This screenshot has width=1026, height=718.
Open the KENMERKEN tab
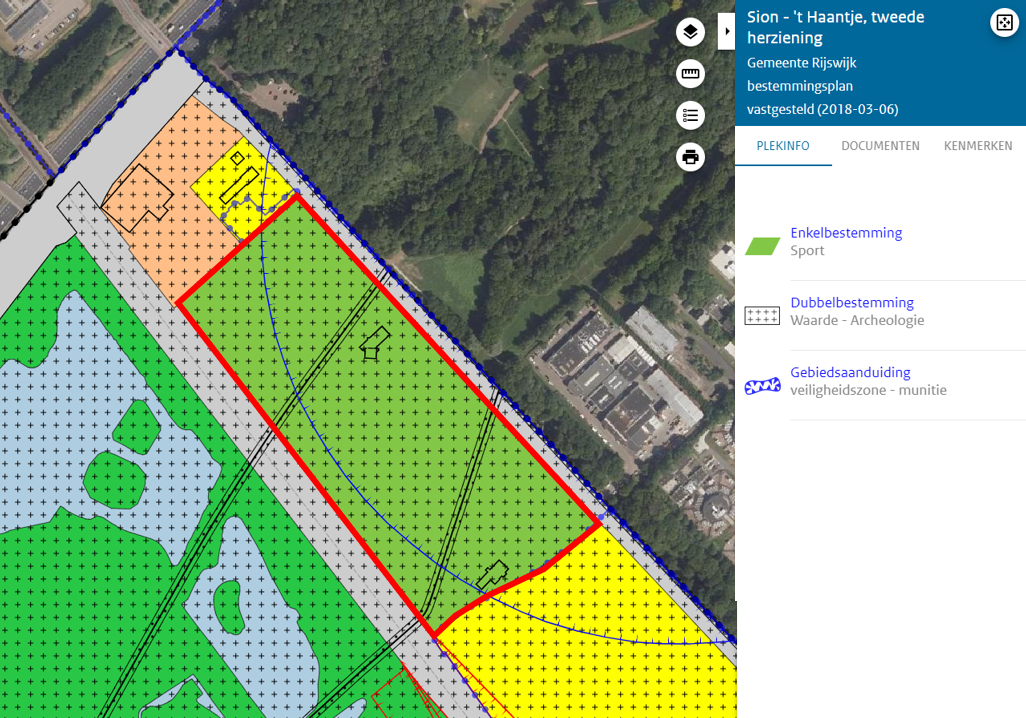pyautogui.click(x=978, y=146)
